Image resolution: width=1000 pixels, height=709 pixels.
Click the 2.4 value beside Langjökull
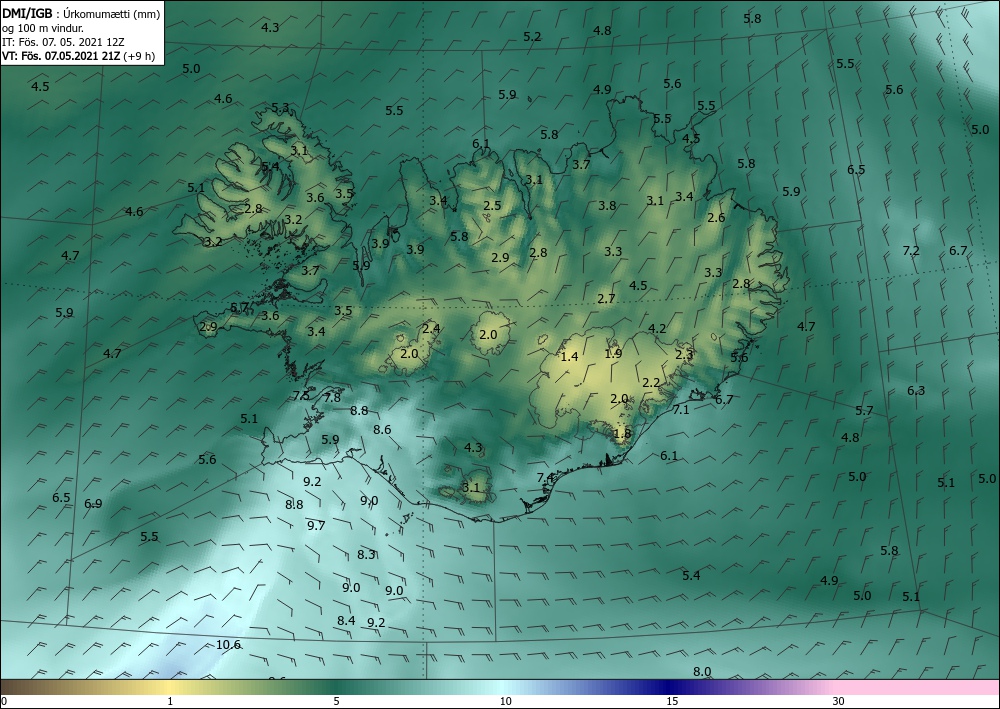click(431, 329)
